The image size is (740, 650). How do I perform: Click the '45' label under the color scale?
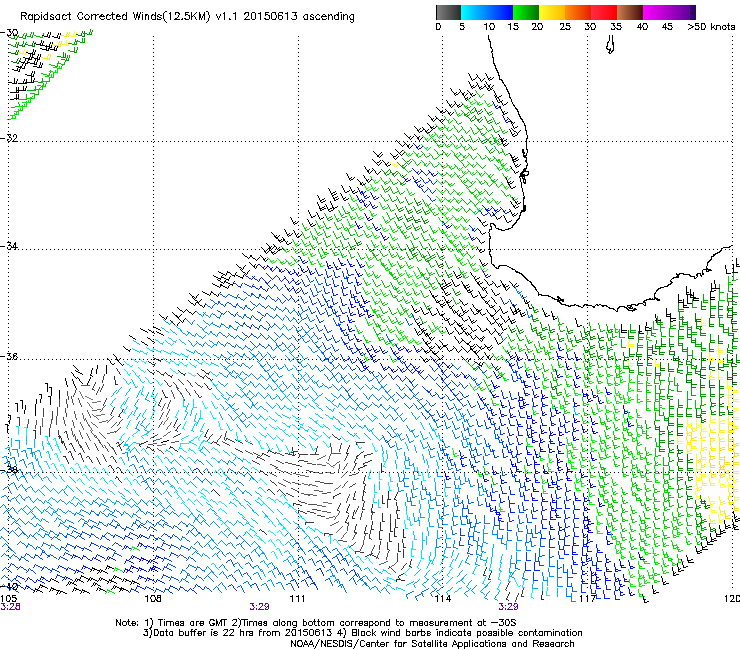coord(667,27)
